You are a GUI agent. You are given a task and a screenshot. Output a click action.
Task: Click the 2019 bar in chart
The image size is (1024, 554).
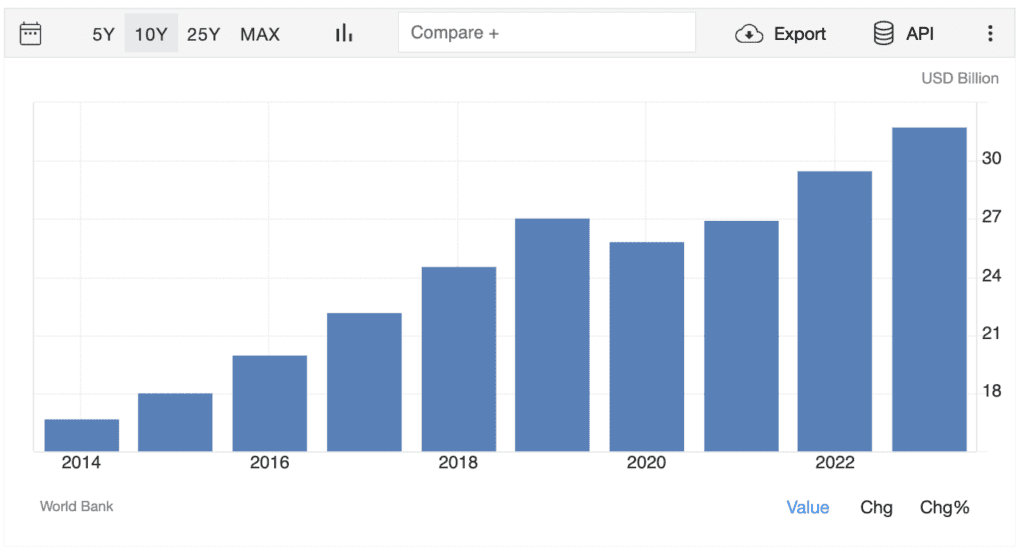(x=552, y=334)
